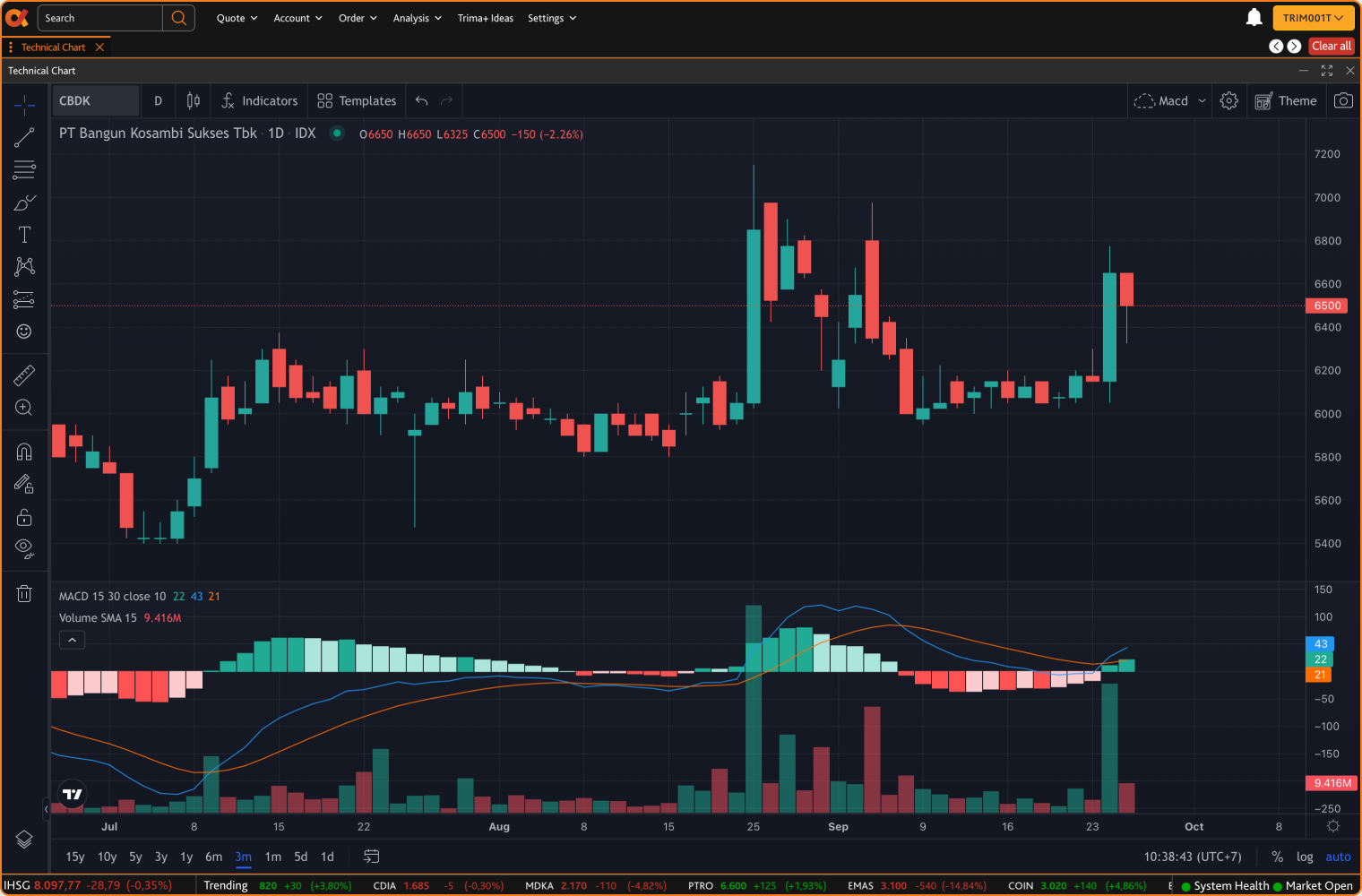
Task: Toggle auto scale mode
Action: pos(1338,857)
